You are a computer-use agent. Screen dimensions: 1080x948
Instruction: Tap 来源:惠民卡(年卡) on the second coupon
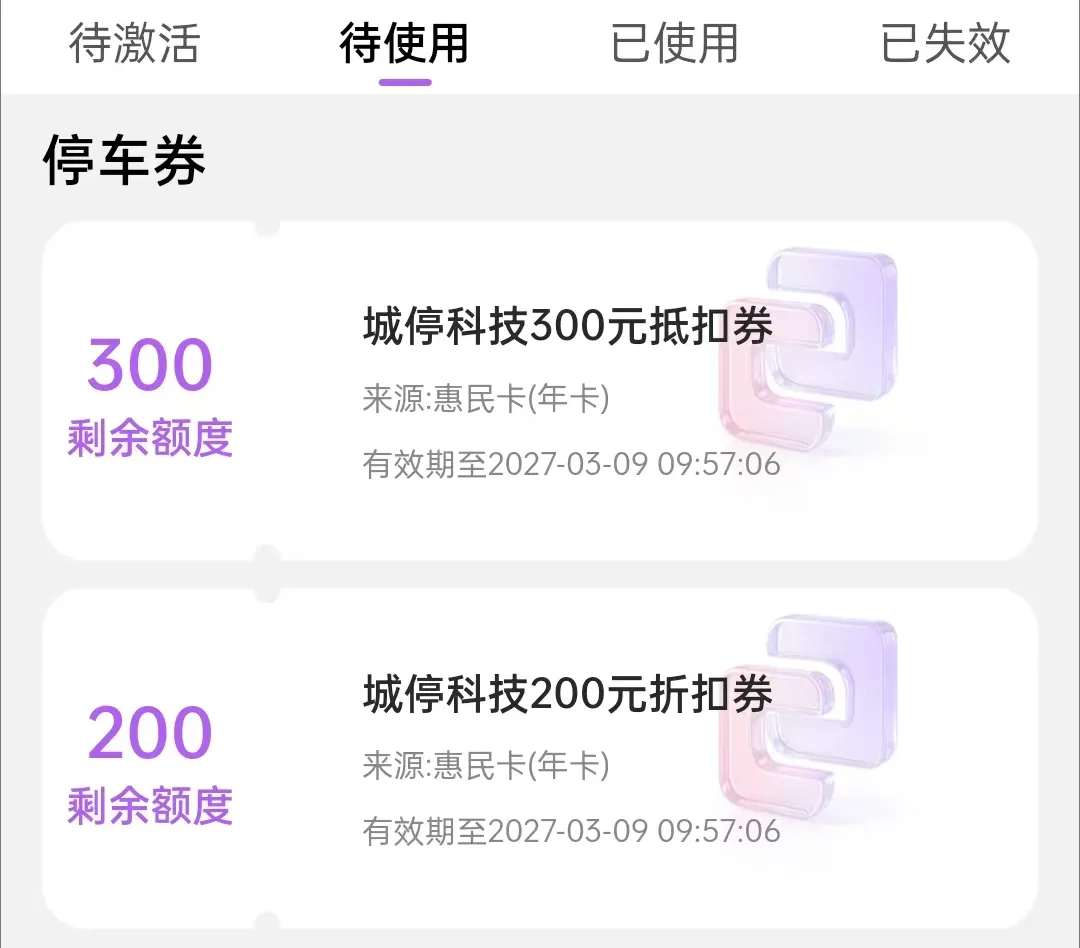coord(486,765)
